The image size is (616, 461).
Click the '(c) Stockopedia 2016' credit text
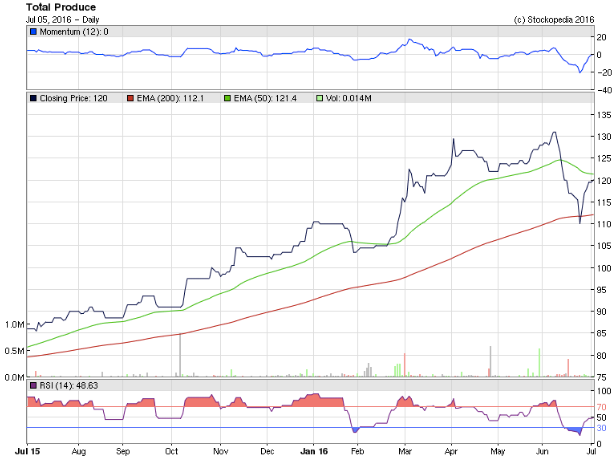click(x=554, y=20)
